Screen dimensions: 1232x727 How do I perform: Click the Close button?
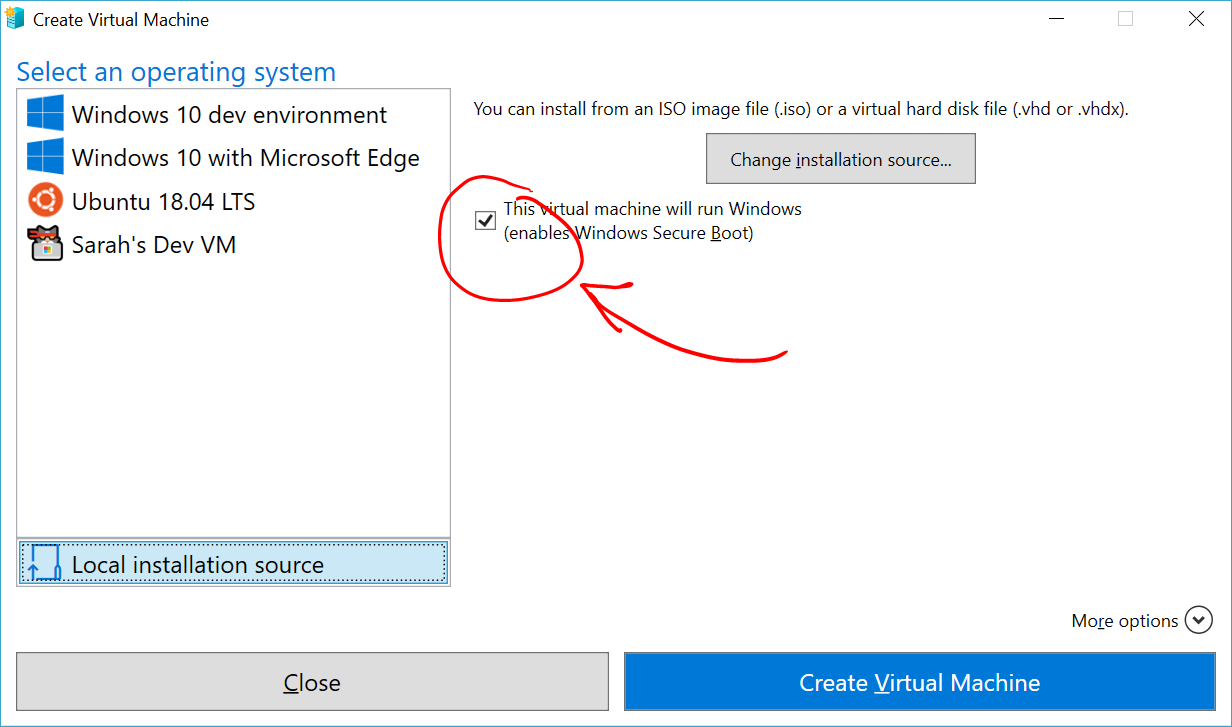click(x=312, y=682)
